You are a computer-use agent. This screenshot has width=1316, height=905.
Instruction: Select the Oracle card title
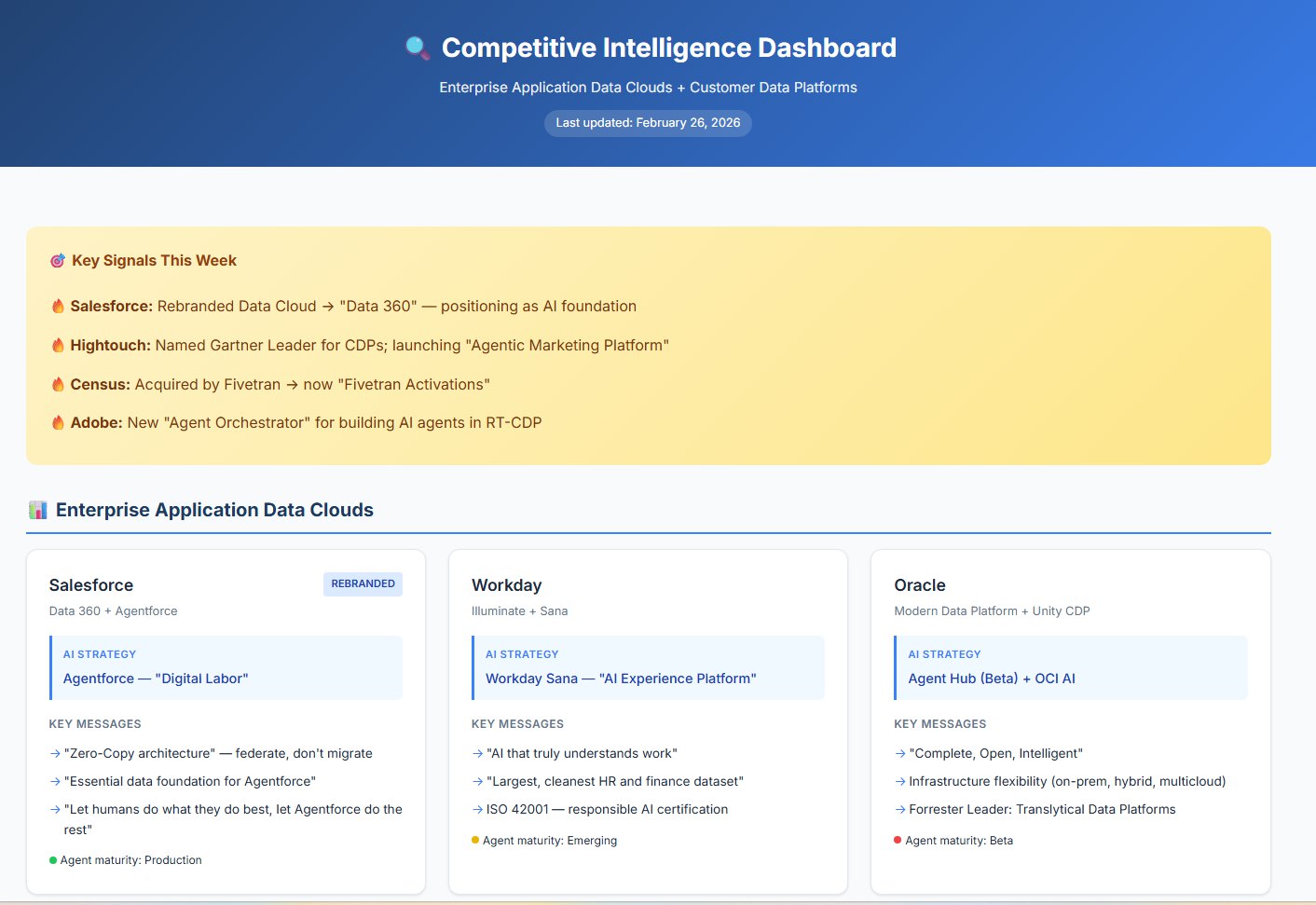(919, 584)
